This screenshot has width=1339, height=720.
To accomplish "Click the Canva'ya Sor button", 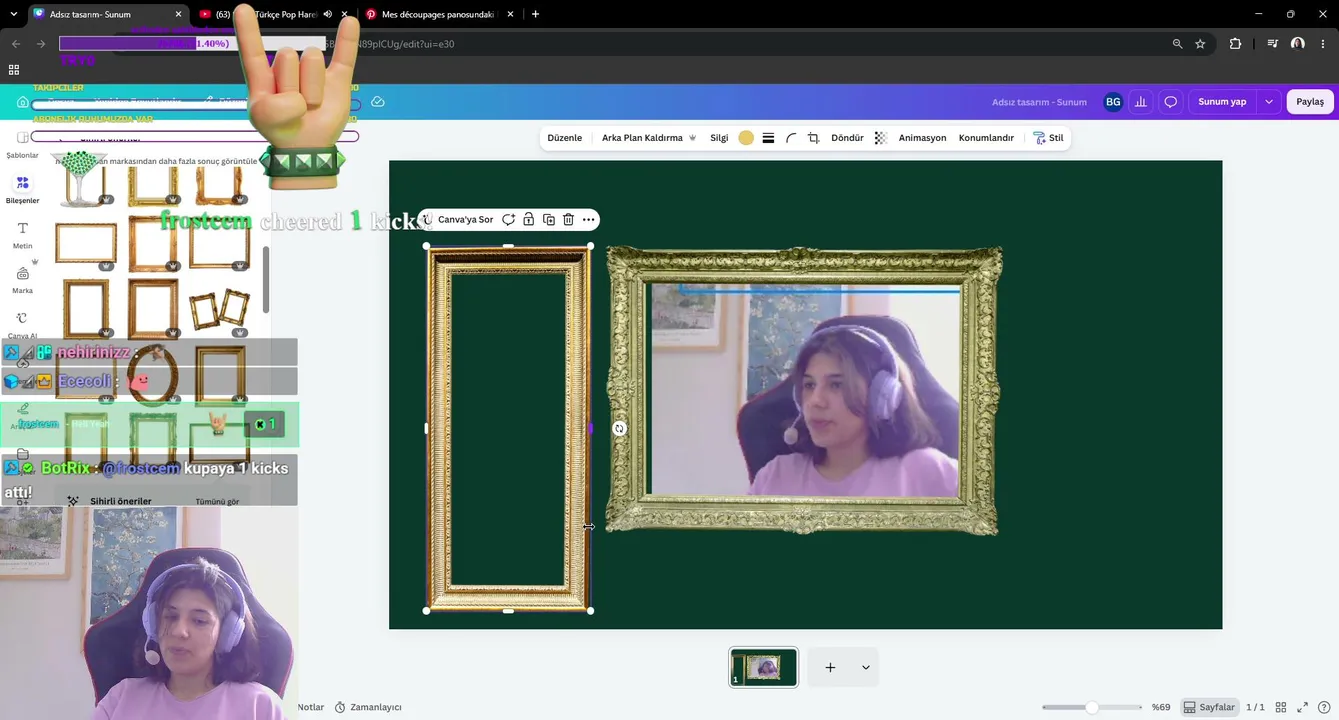I will click(x=459, y=219).
